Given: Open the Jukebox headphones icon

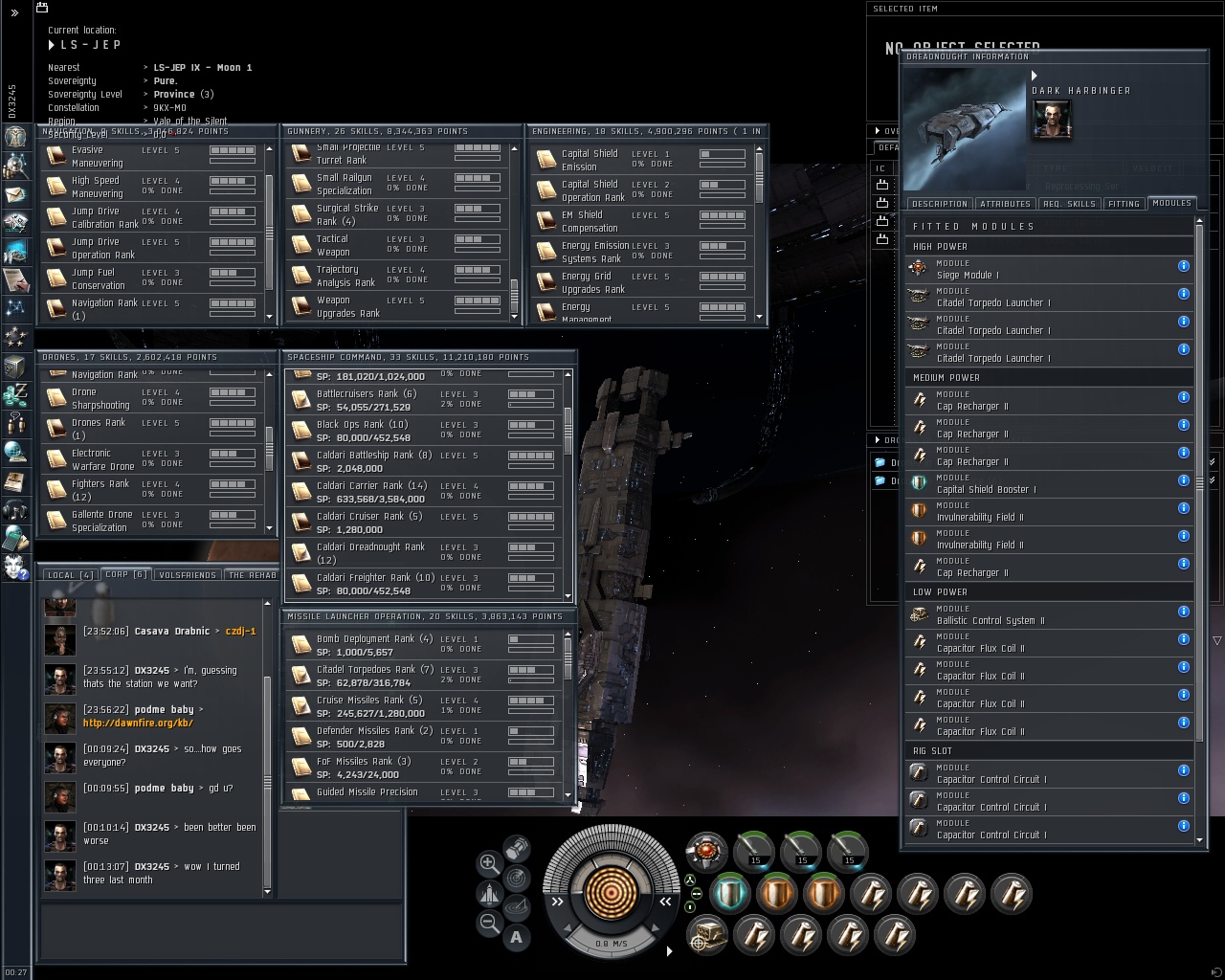Looking at the screenshot, I should pos(15,509).
